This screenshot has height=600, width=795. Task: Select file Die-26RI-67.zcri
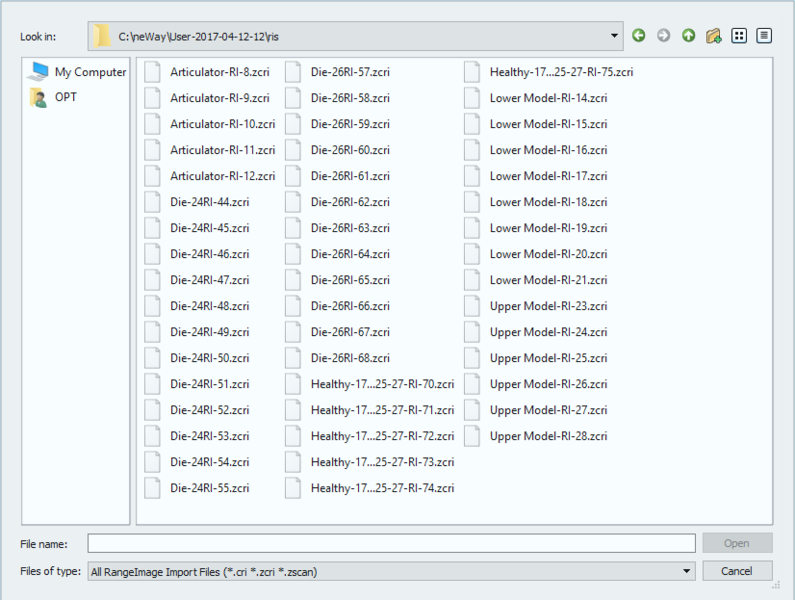tap(350, 332)
